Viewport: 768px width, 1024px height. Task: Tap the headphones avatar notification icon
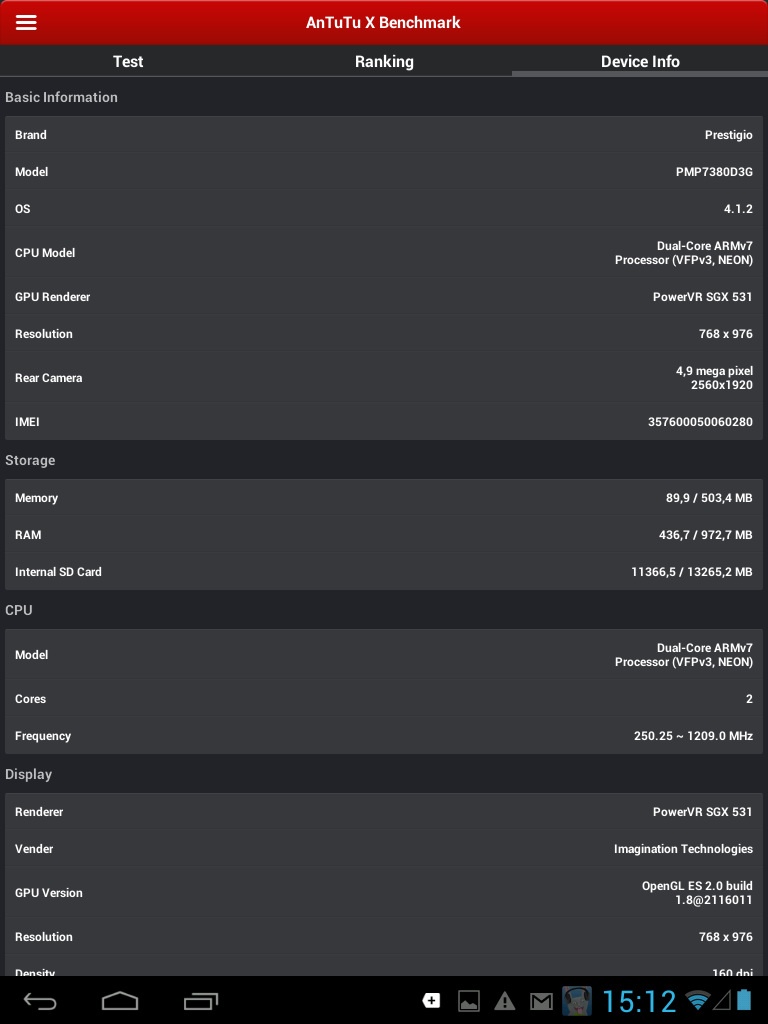point(577,1001)
